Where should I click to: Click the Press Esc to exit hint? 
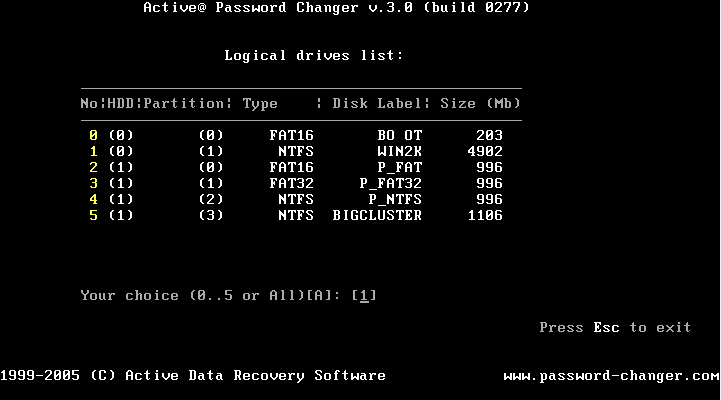pos(615,327)
